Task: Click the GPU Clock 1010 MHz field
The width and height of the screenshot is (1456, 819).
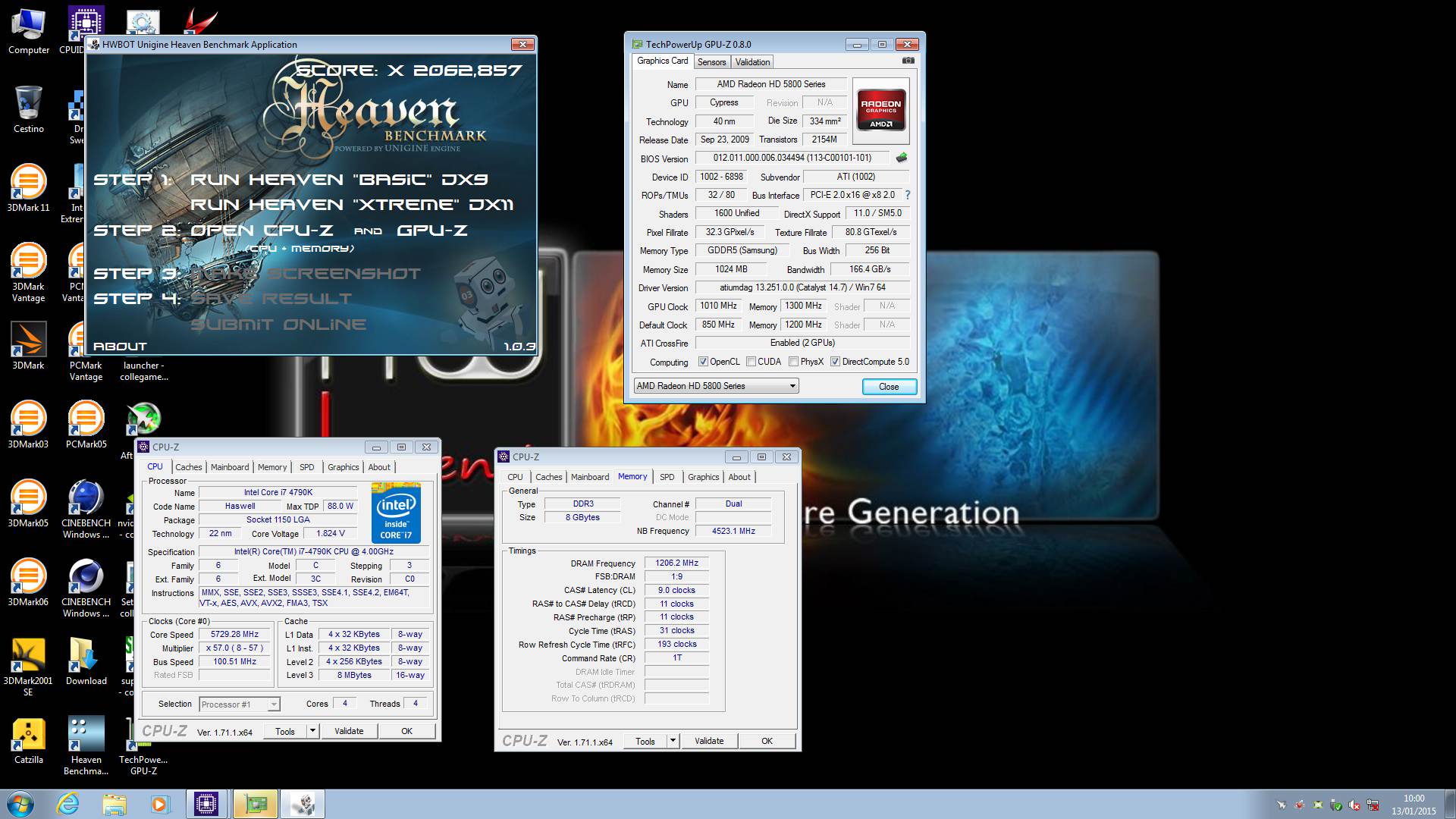Action: tap(718, 306)
